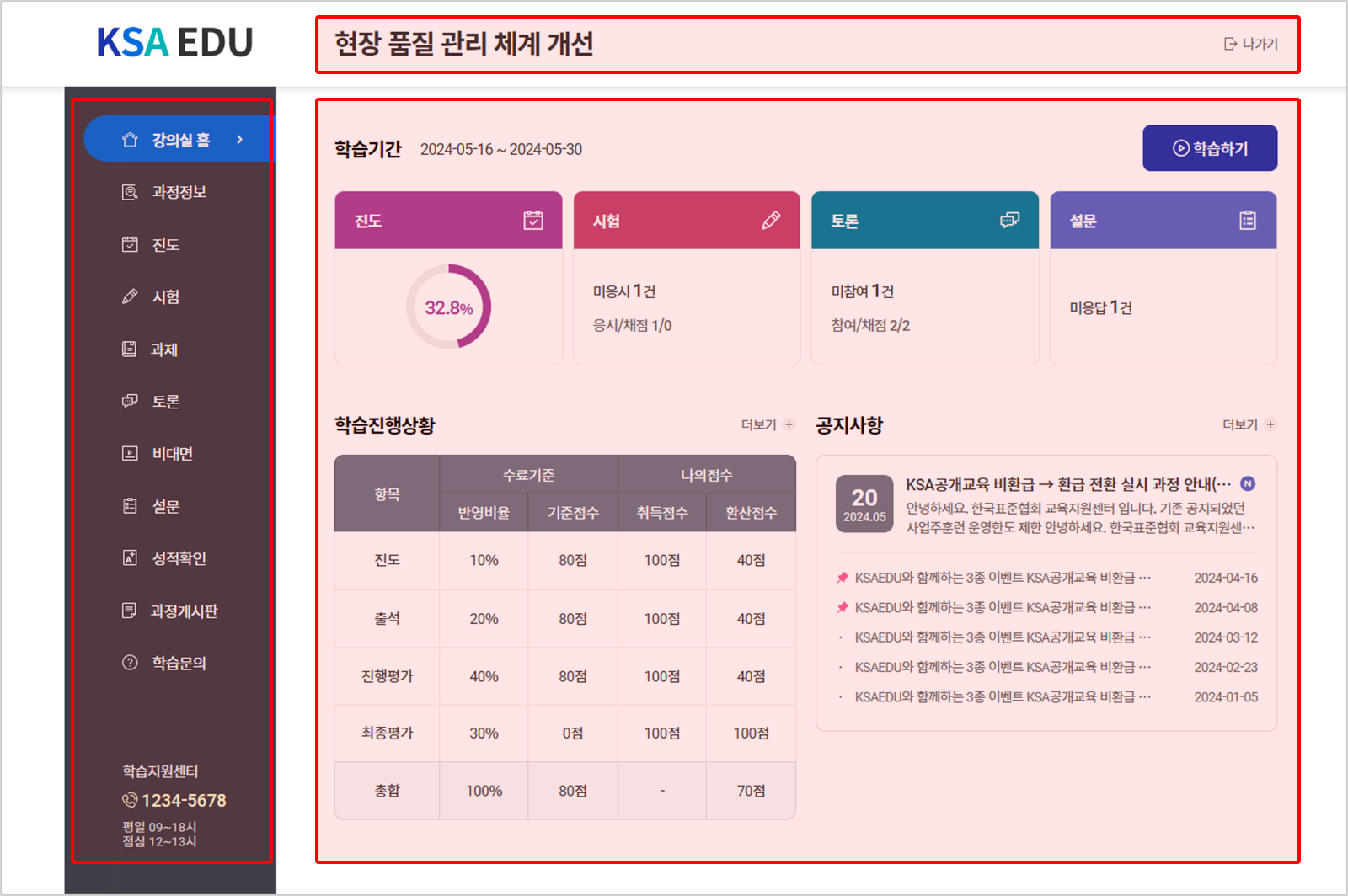Open the KSA EDU logo
The image size is (1348, 896).
[174, 42]
